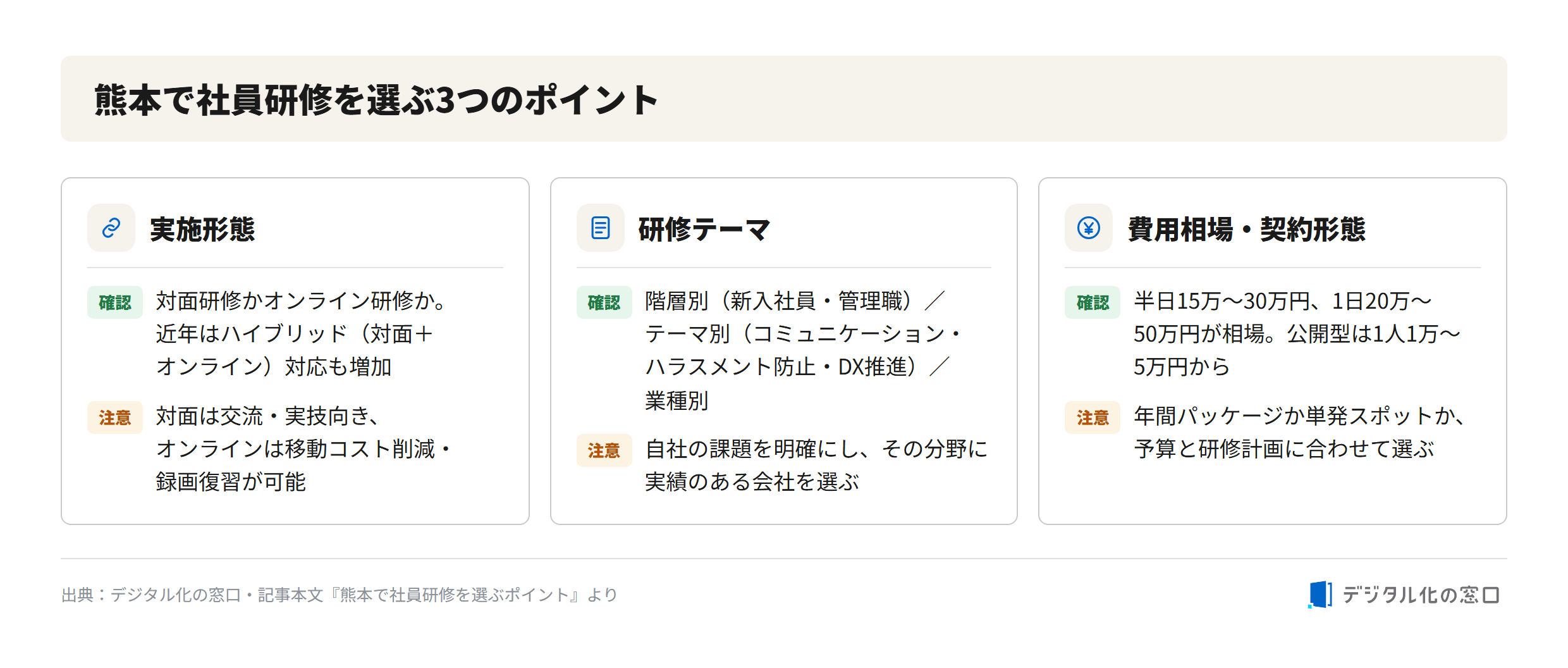This screenshot has width=1568, height=668.
Task: Select the orange 注意 badge under 実施形態
Action: (x=115, y=417)
